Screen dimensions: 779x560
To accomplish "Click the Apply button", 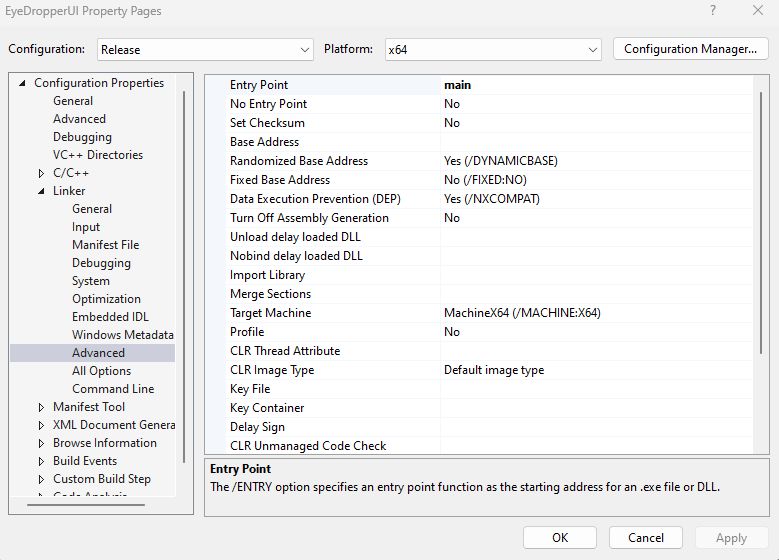I will [x=731, y=538].
